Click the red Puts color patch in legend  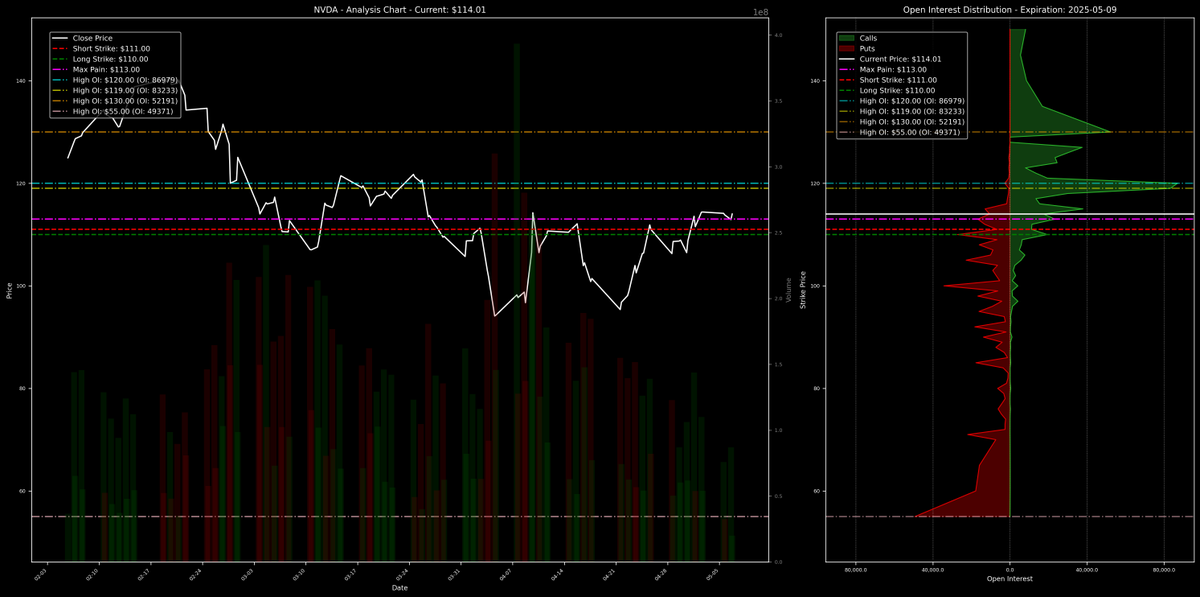coord(847,48)
